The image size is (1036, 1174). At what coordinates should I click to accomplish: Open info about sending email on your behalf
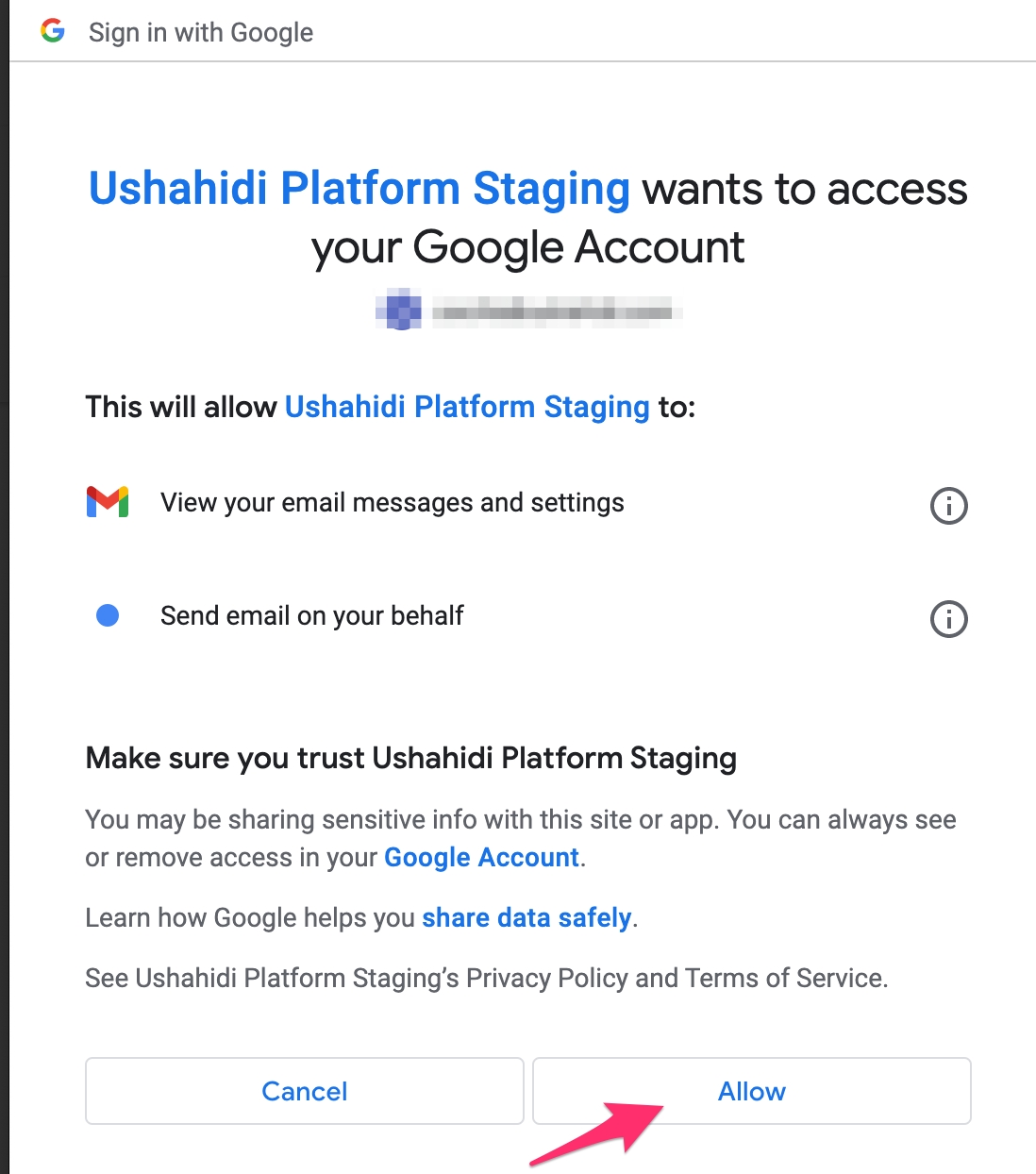[949, 620]
